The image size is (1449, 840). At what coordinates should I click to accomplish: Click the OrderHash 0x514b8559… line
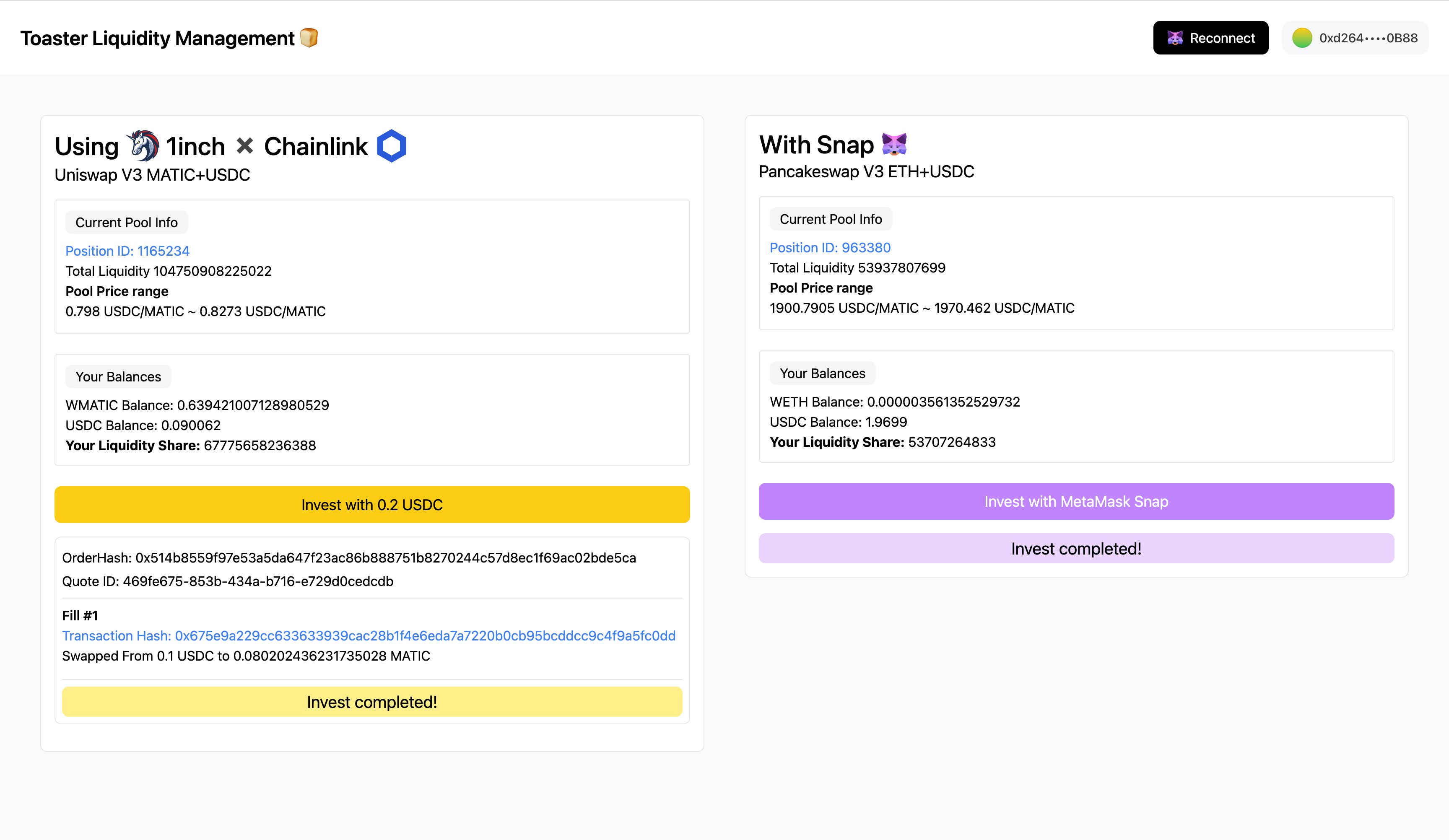[x=349, y=558]
